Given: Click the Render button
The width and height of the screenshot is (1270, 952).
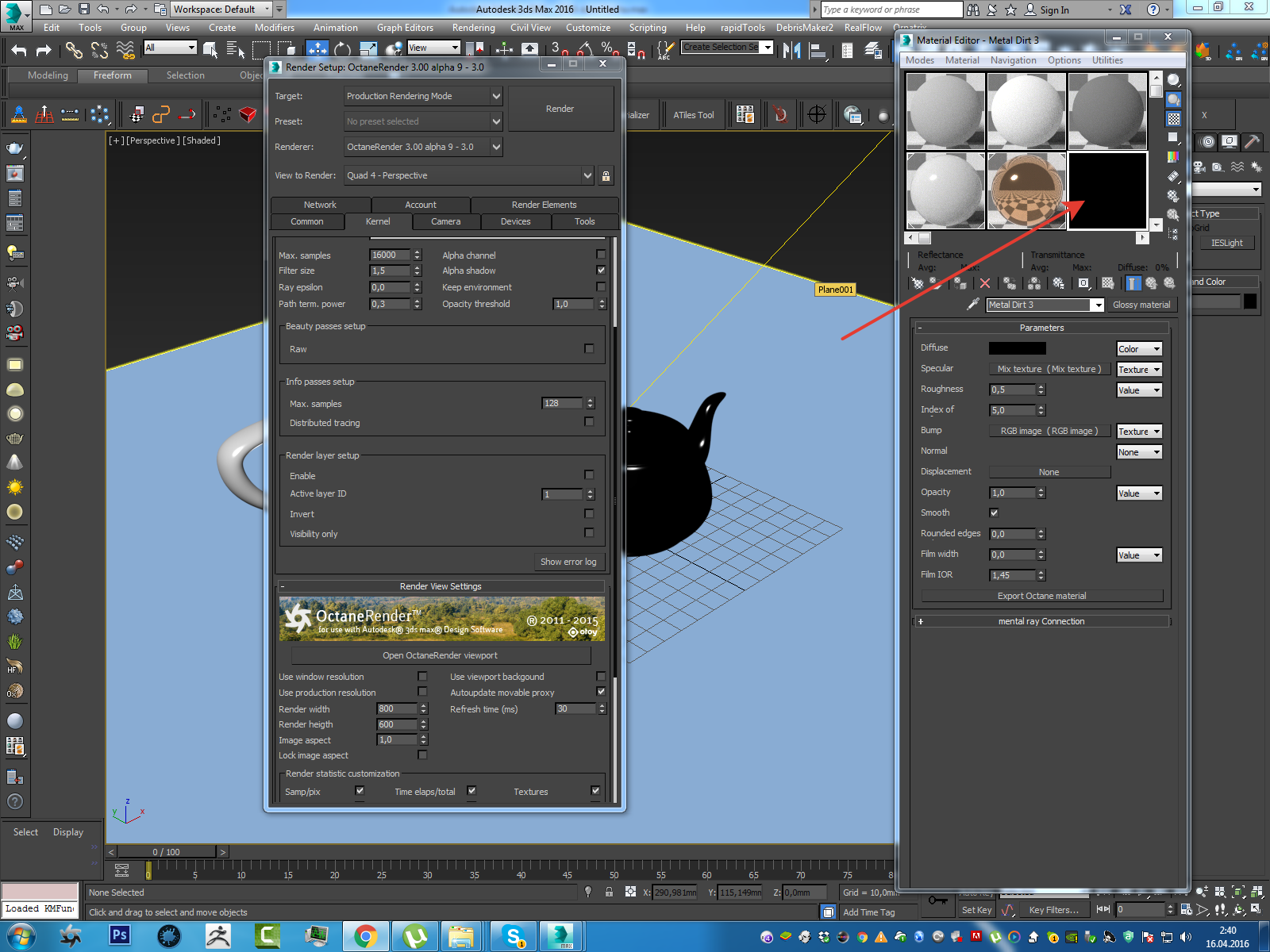Looking at the screenshot, I should (x=560, y=109).
